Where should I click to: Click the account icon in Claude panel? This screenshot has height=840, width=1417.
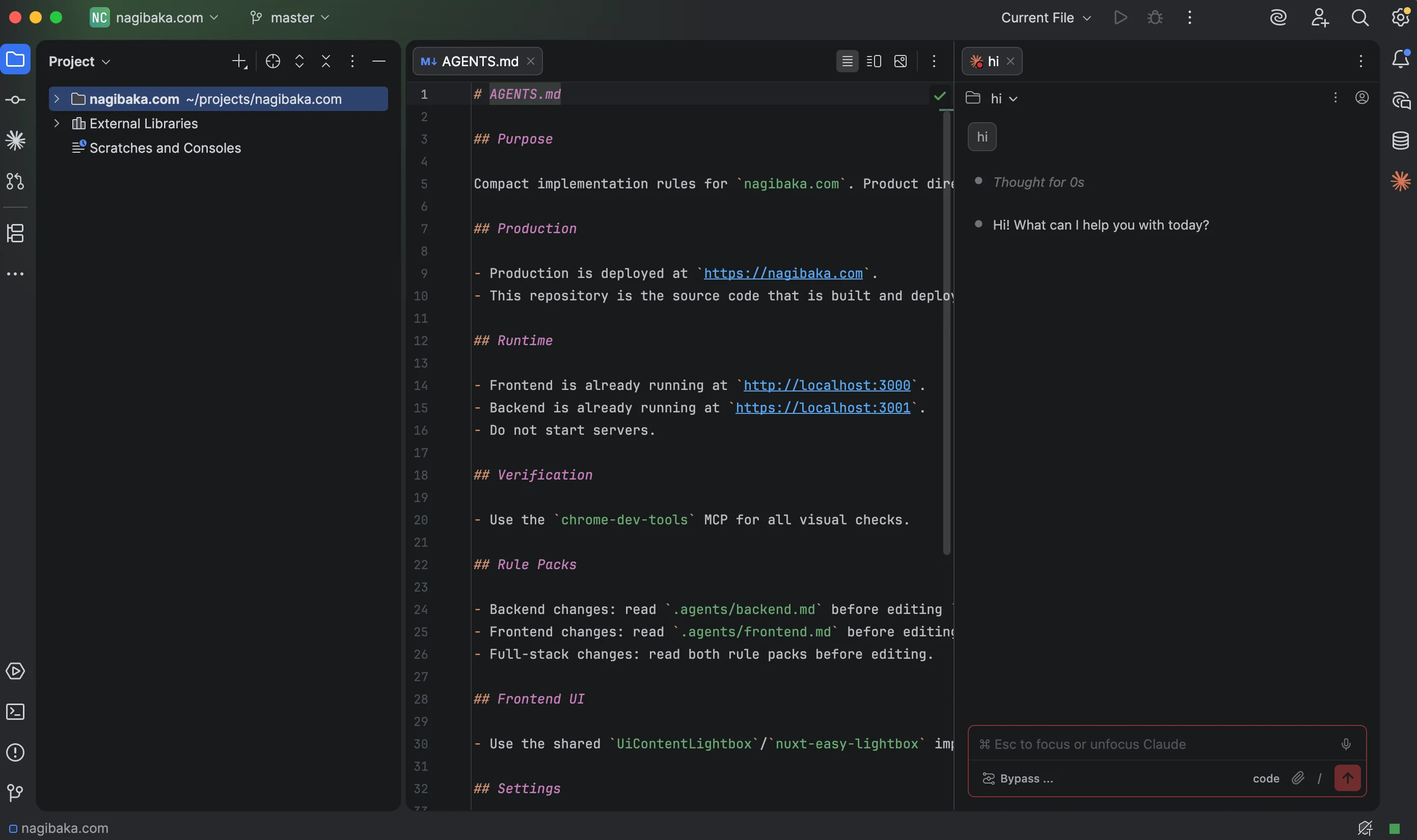tap(1362, 98)
